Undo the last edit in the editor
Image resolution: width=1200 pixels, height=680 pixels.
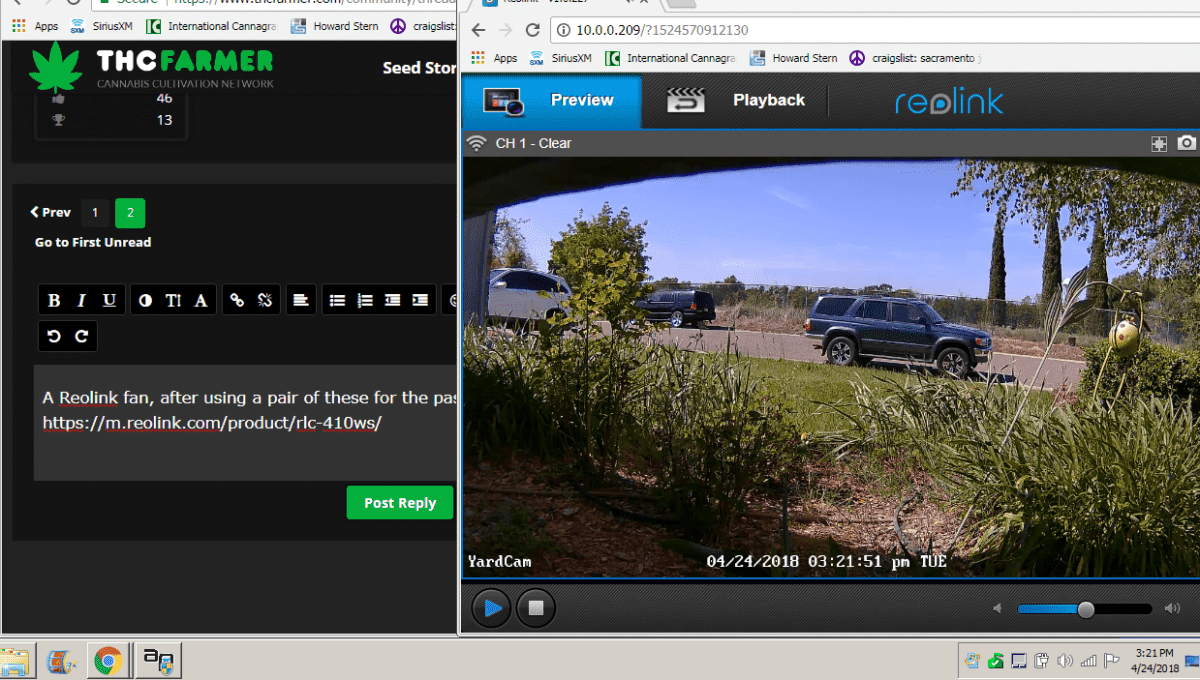click(x=54, y=337)
